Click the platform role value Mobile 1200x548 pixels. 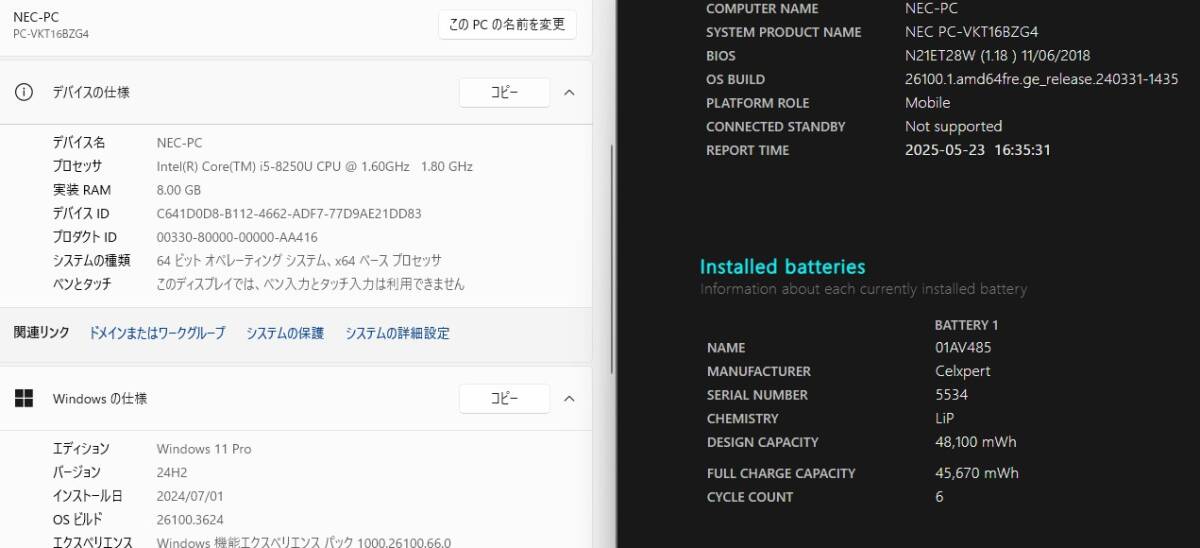click(x=928, y=103)
